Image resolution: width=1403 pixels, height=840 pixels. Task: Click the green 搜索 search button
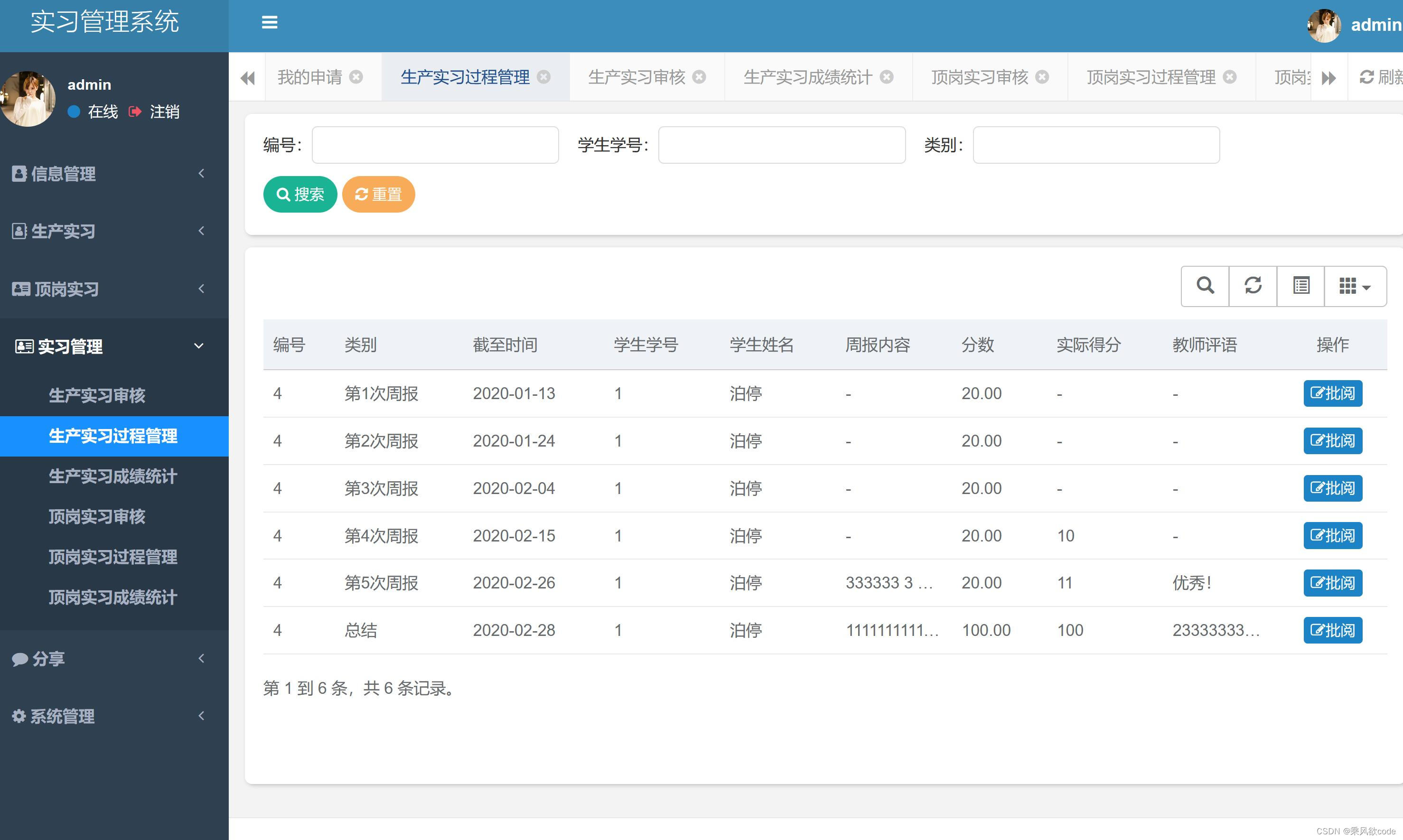point(300,194)
